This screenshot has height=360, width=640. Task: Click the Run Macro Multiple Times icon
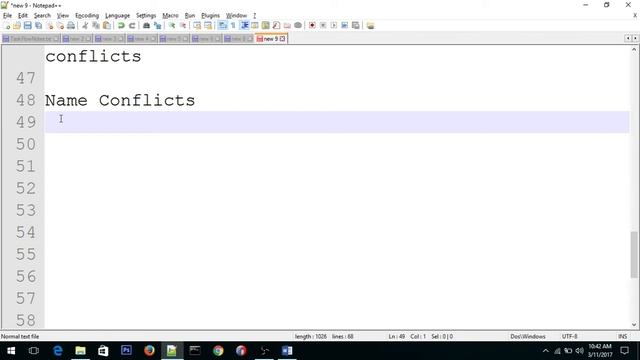(x=344, y=26)
